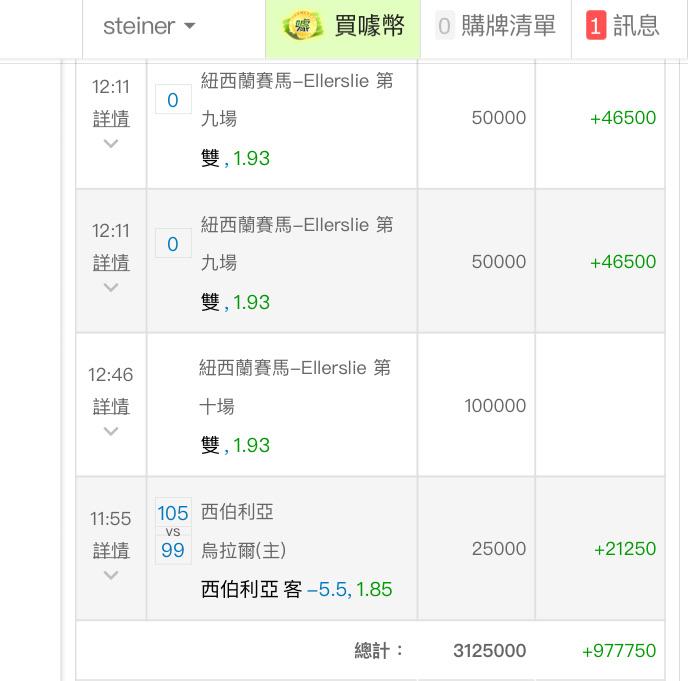Click score box 0 in second row

coord(173,243)
